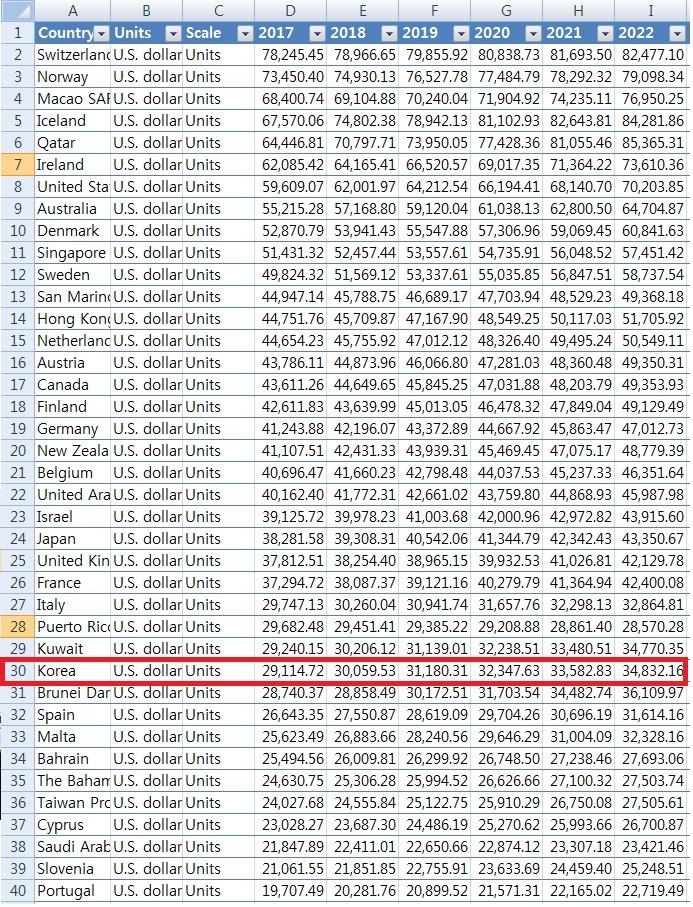Click the Japan country cell
Image resolution: width=693 pixels, height=907 pixels.
pyautogui.click(x=73, y=539)
